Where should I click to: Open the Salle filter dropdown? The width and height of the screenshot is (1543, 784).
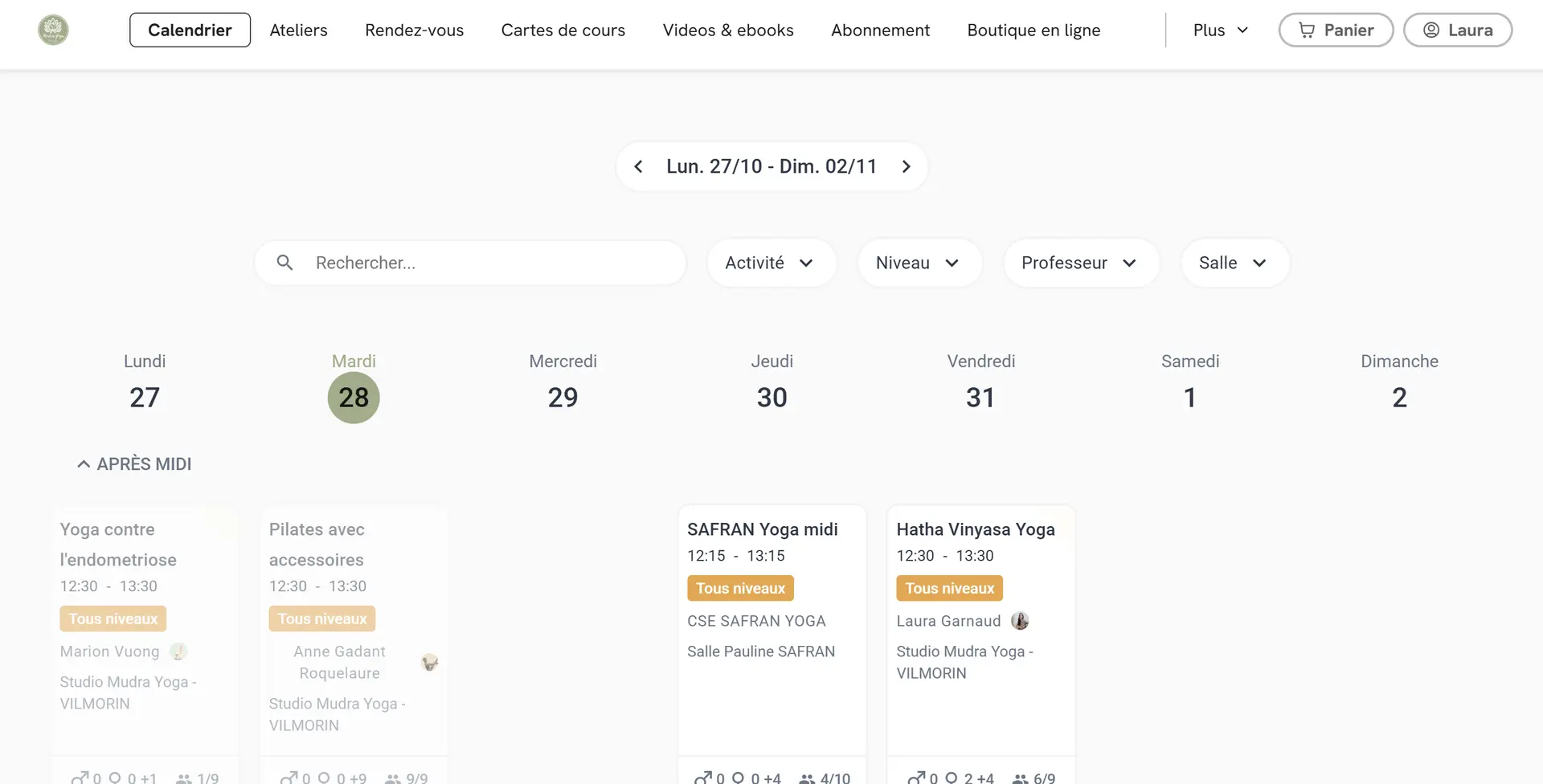pos(1234,263)
